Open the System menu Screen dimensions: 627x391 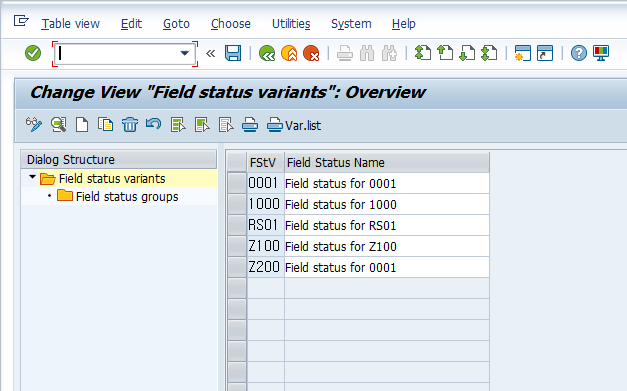pyautogui.click(x=351, y=24)
